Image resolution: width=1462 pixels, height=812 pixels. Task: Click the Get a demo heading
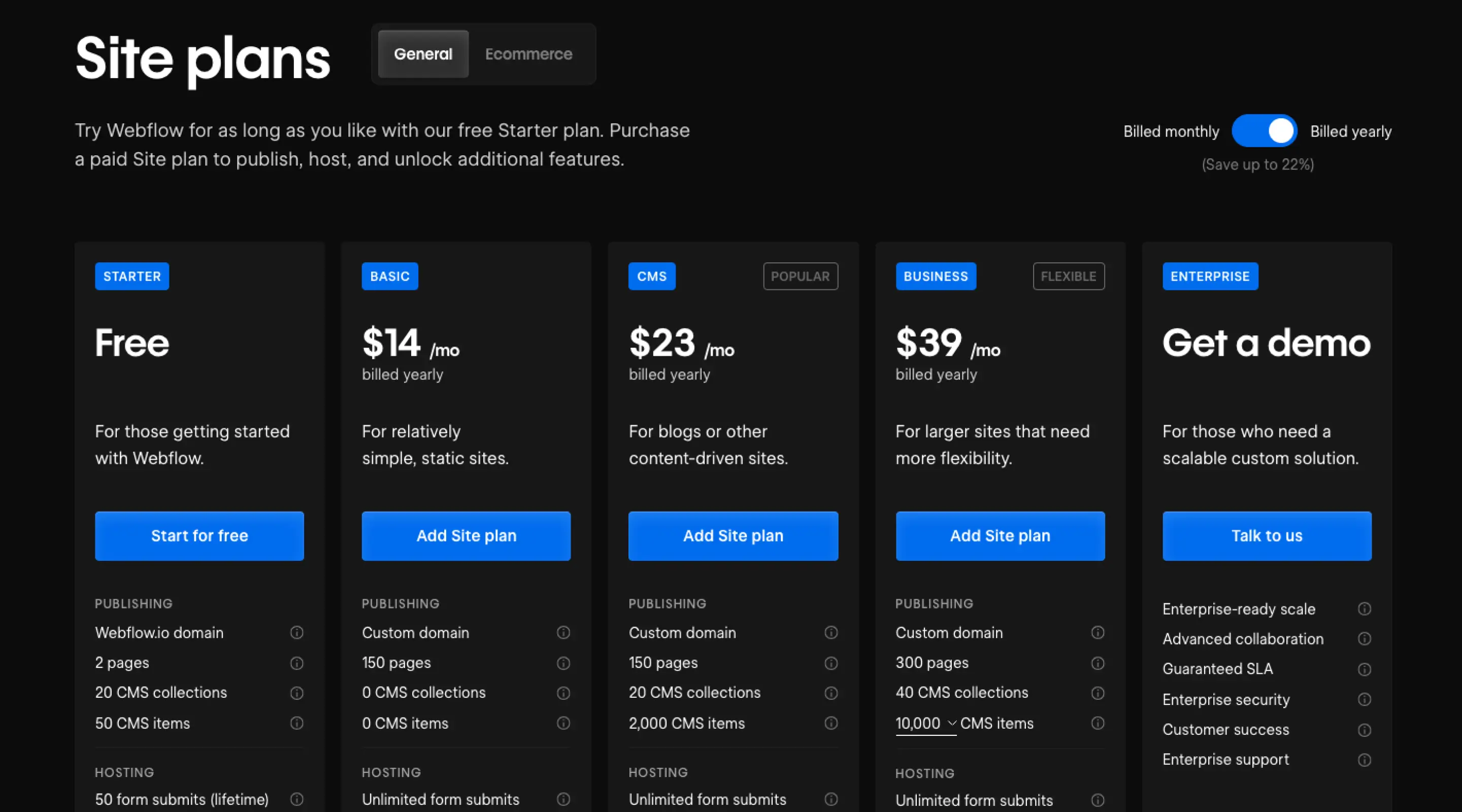click(1266, 343)
